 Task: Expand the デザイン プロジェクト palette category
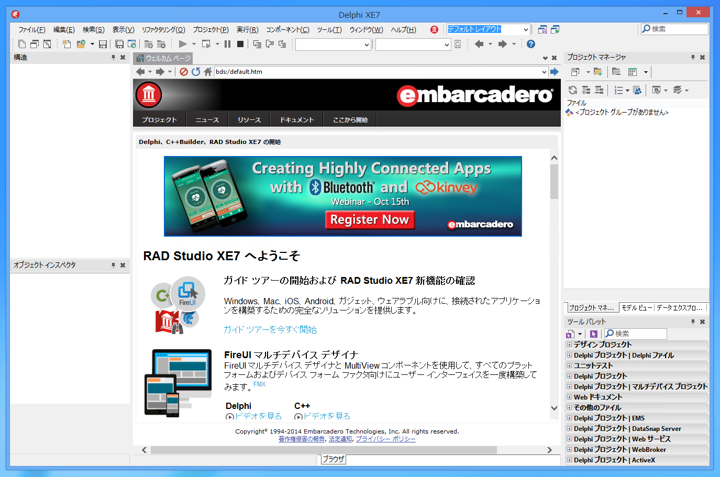[x=569, y=345]
